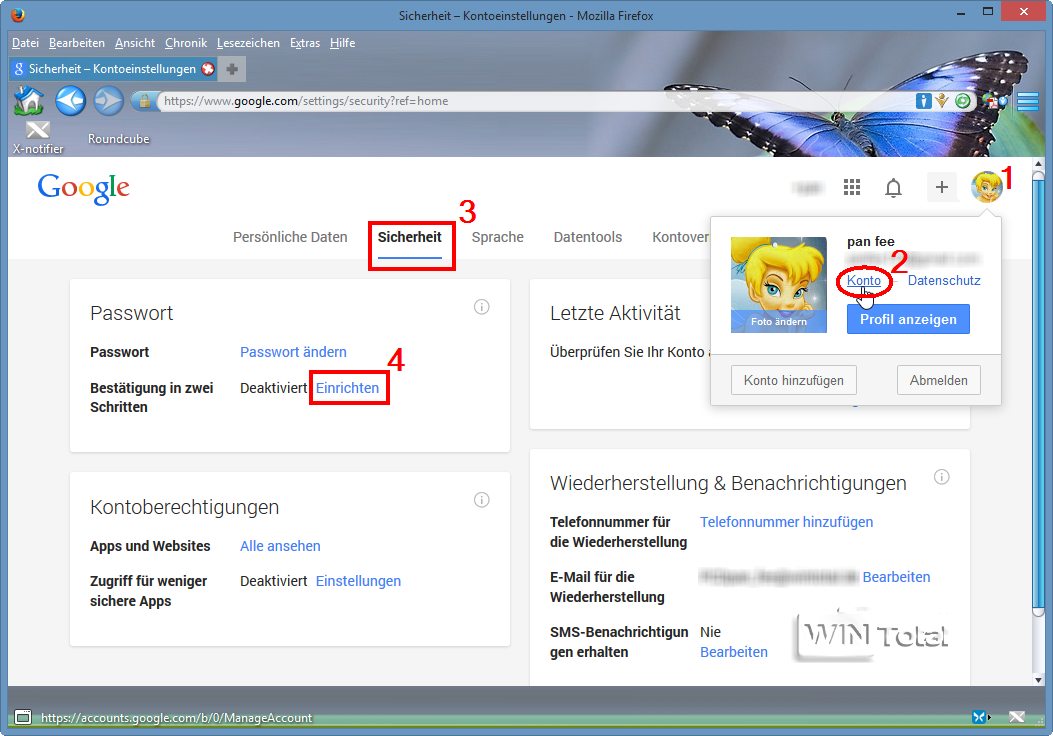Open the Roundcube bookmark
This screenshot has height=736, width=1053.
(119, 138)
